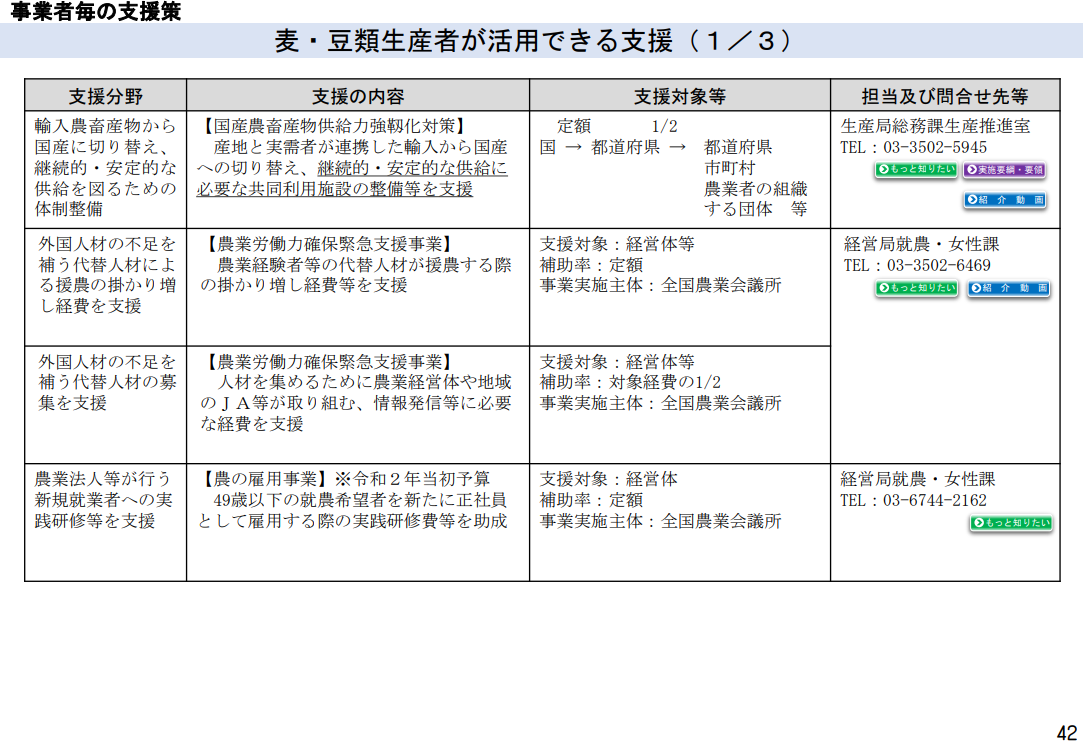Click the 担当及び問合せ先等 column header

(x=945, y=96)
